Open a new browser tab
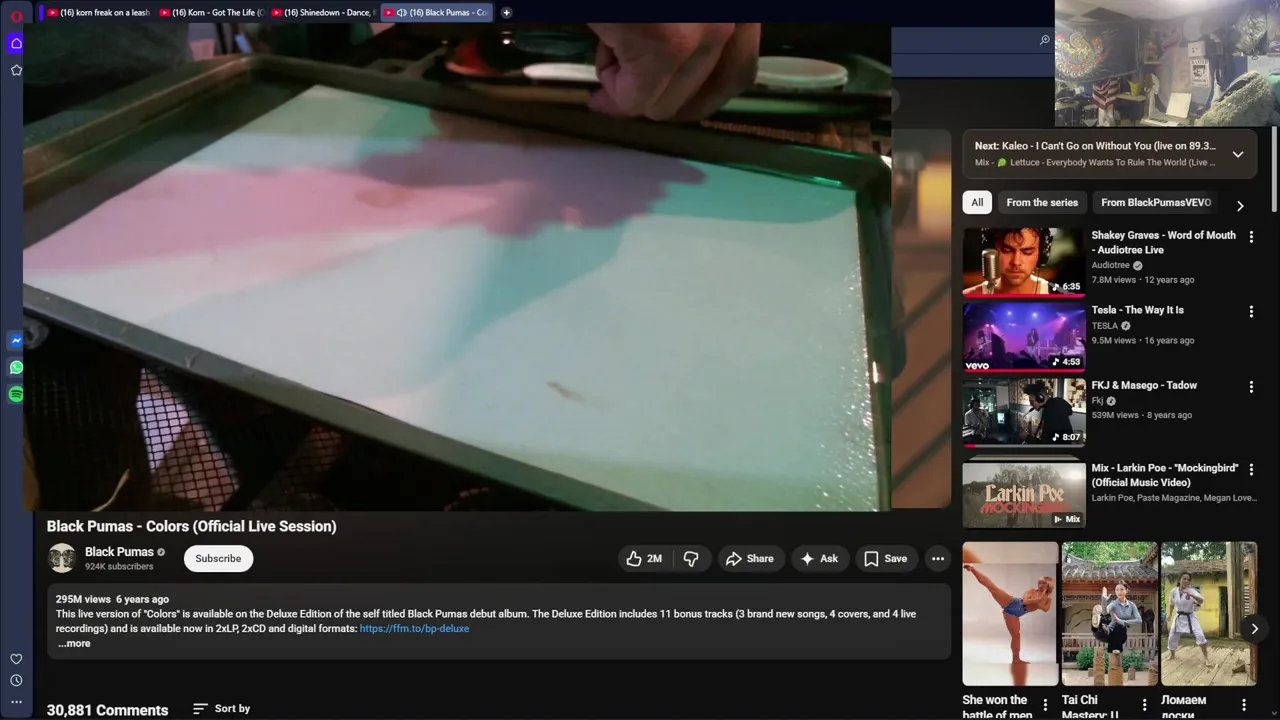Viewport: 1280px width, 720px height. 506,13
